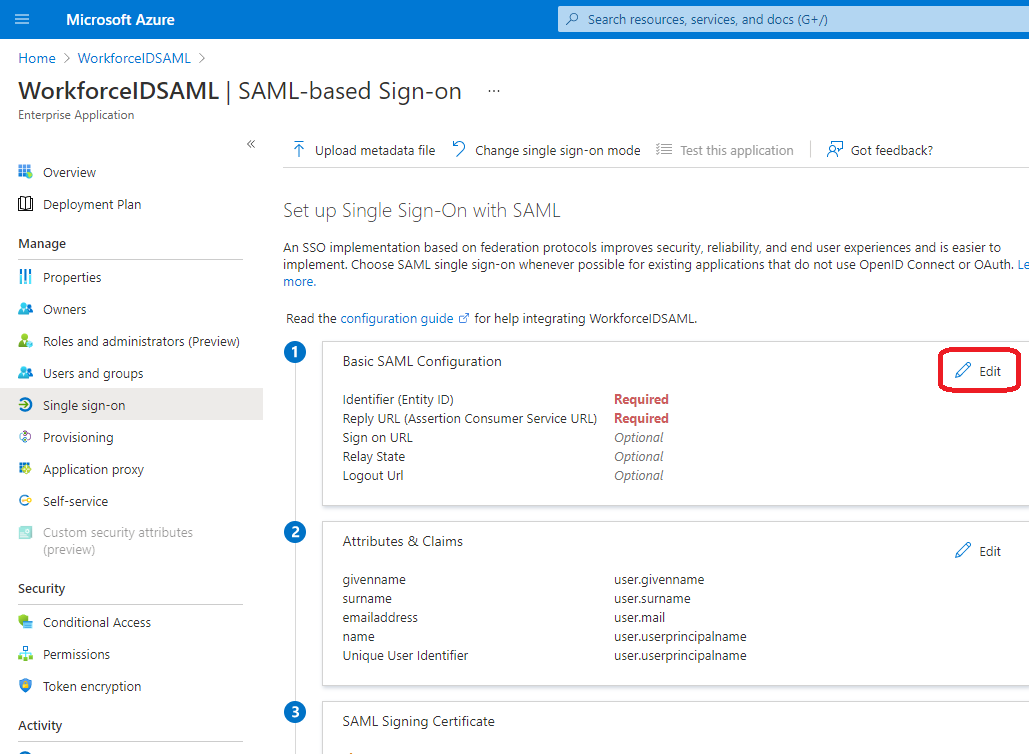
Task: Edit Attributes & Claims
Action: (x=978, y=551)
